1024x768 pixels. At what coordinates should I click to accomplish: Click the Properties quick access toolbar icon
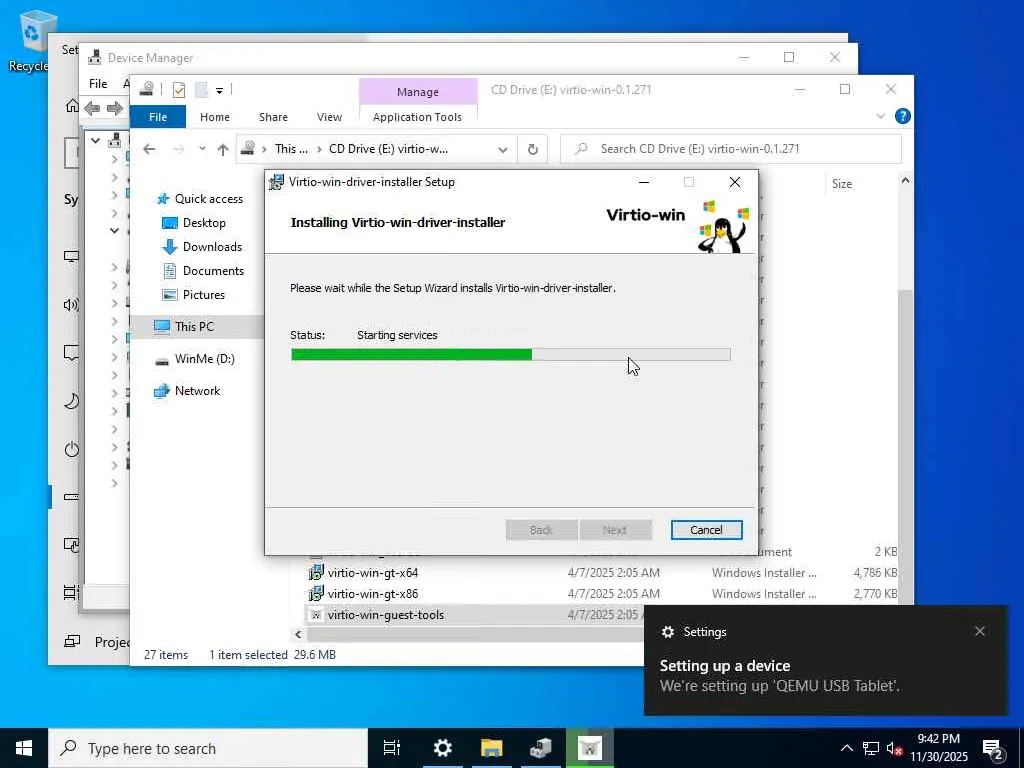pos(179,90)
